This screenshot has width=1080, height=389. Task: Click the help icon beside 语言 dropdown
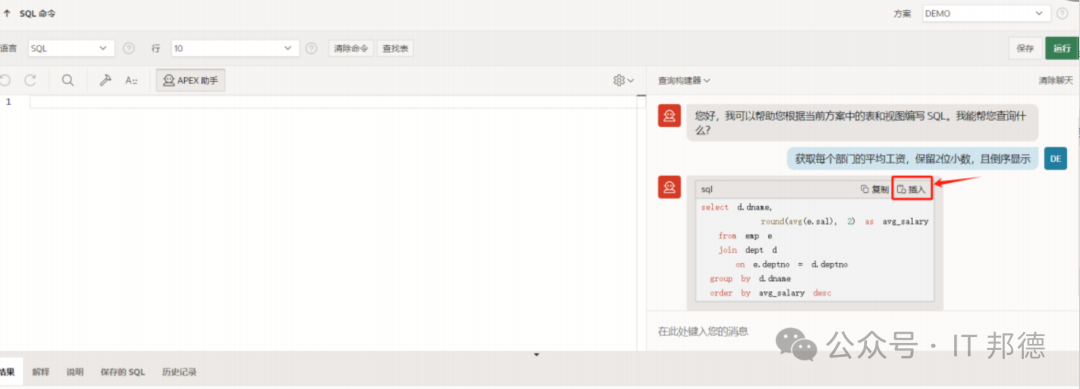[128, 48]
